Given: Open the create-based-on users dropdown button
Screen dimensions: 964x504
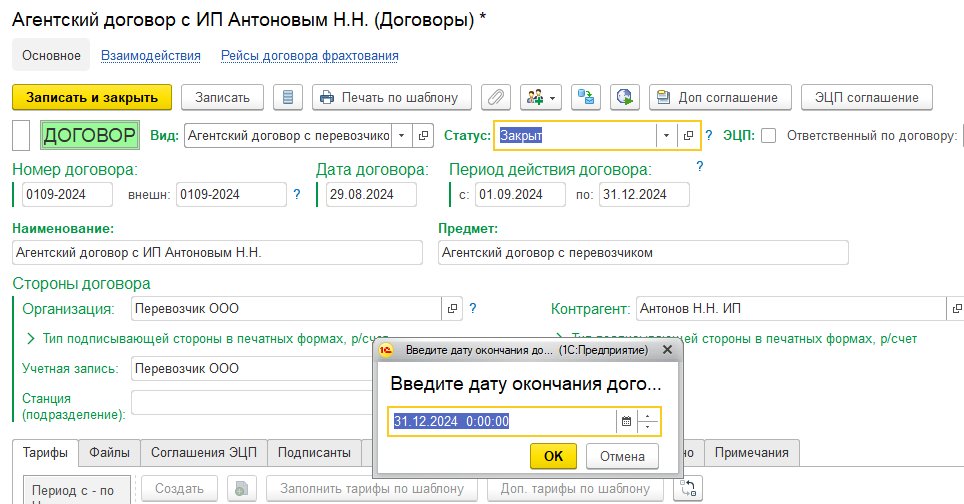Looking at the screenshot, I should [541, 97].
